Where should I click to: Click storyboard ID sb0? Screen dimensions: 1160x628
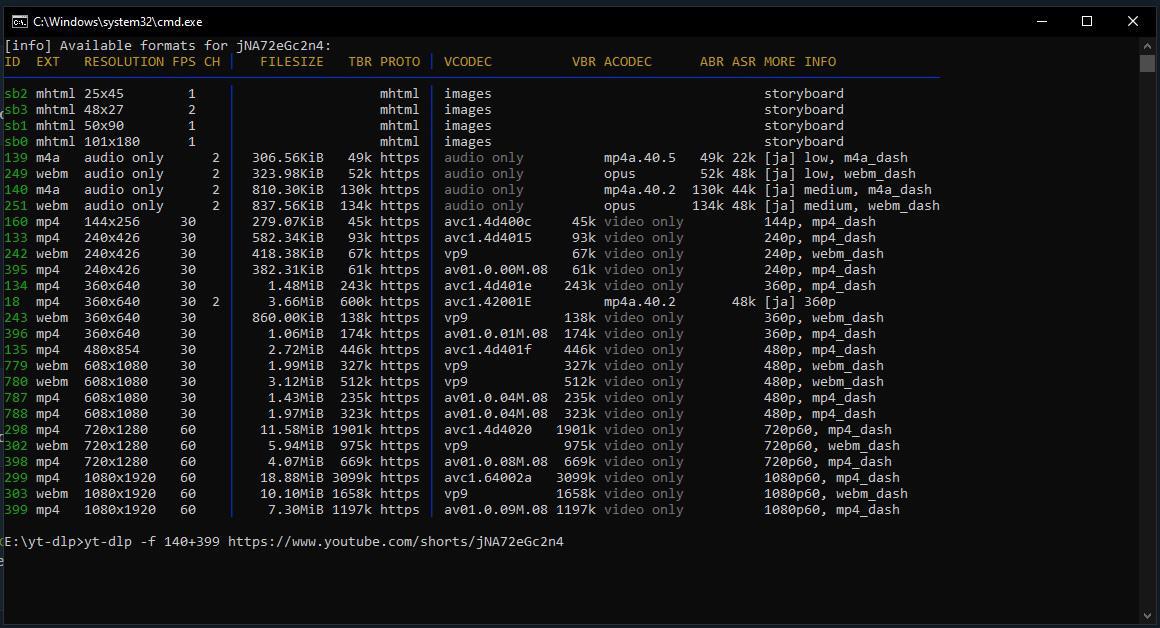[16, 142]
